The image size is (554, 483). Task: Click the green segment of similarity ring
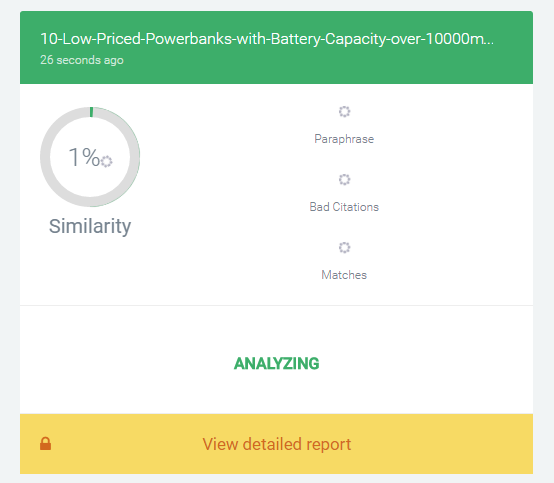point(92,112)
